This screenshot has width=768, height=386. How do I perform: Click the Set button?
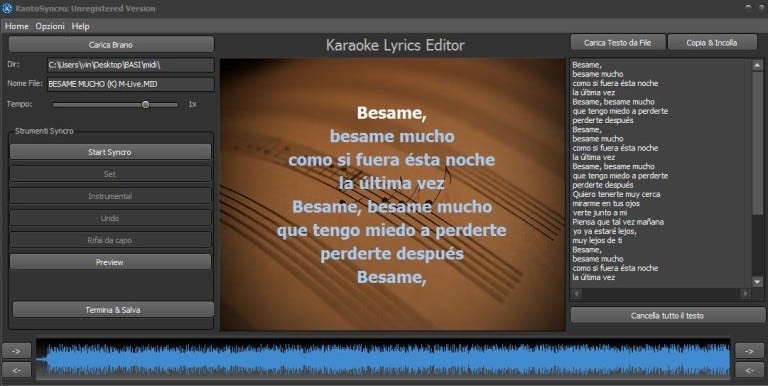coord(110,174)
